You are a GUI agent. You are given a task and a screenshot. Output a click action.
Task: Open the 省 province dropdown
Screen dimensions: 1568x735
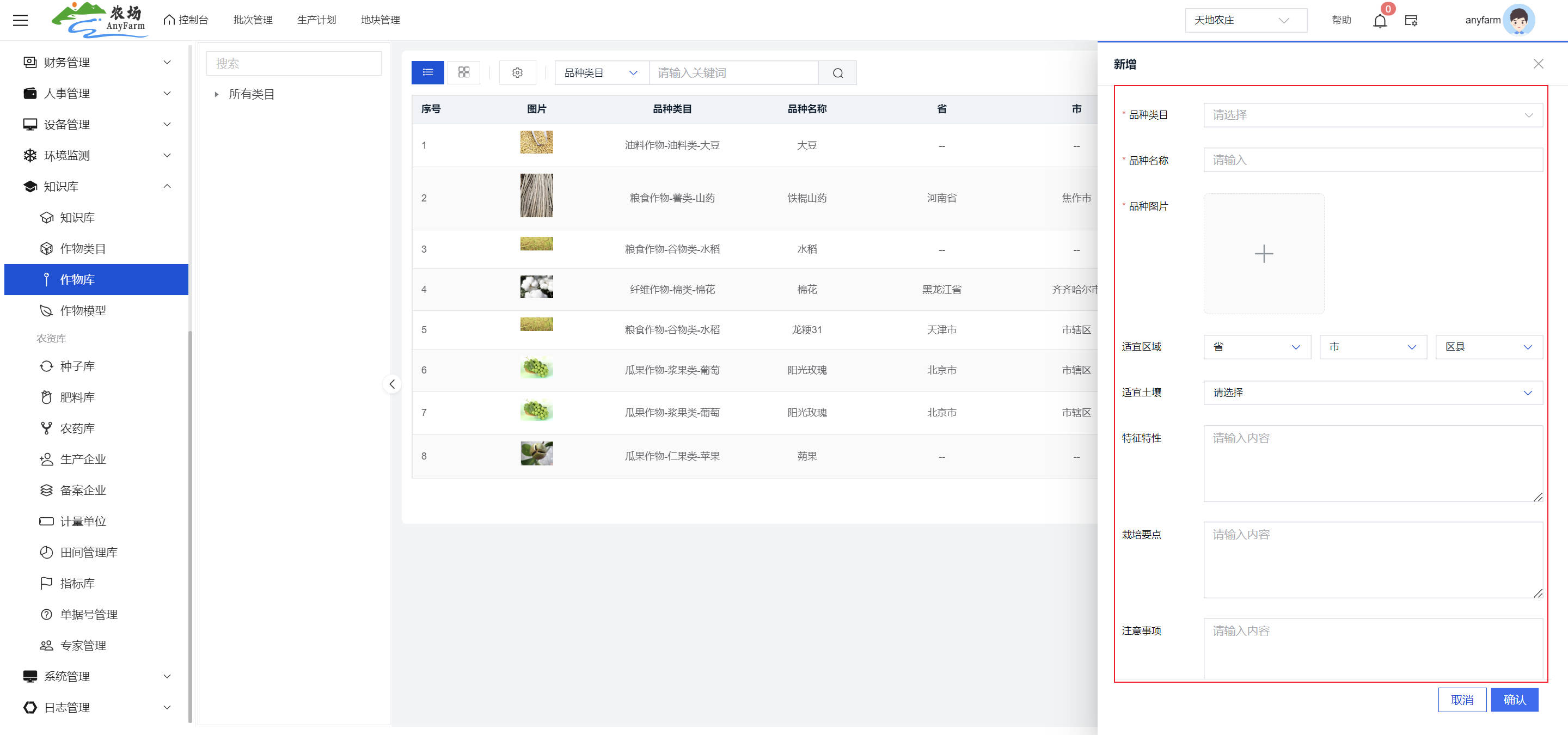[x=1257, y=347]
